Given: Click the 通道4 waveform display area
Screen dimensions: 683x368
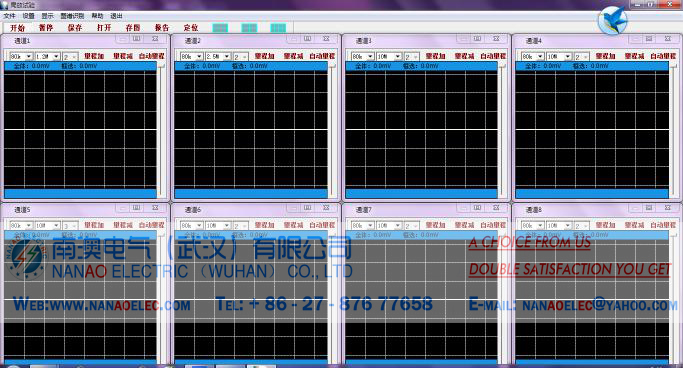Looking at the screenshot, I should 592,130.
